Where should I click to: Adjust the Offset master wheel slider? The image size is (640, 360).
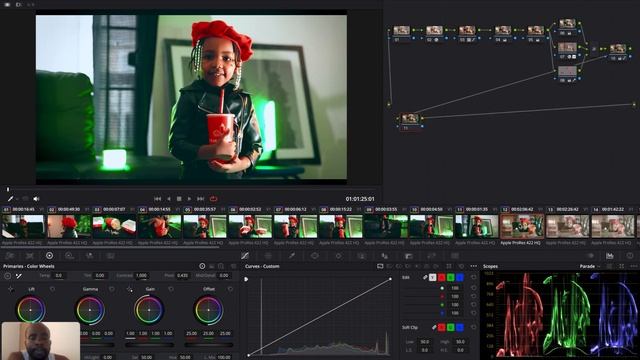tap(208, 345)
